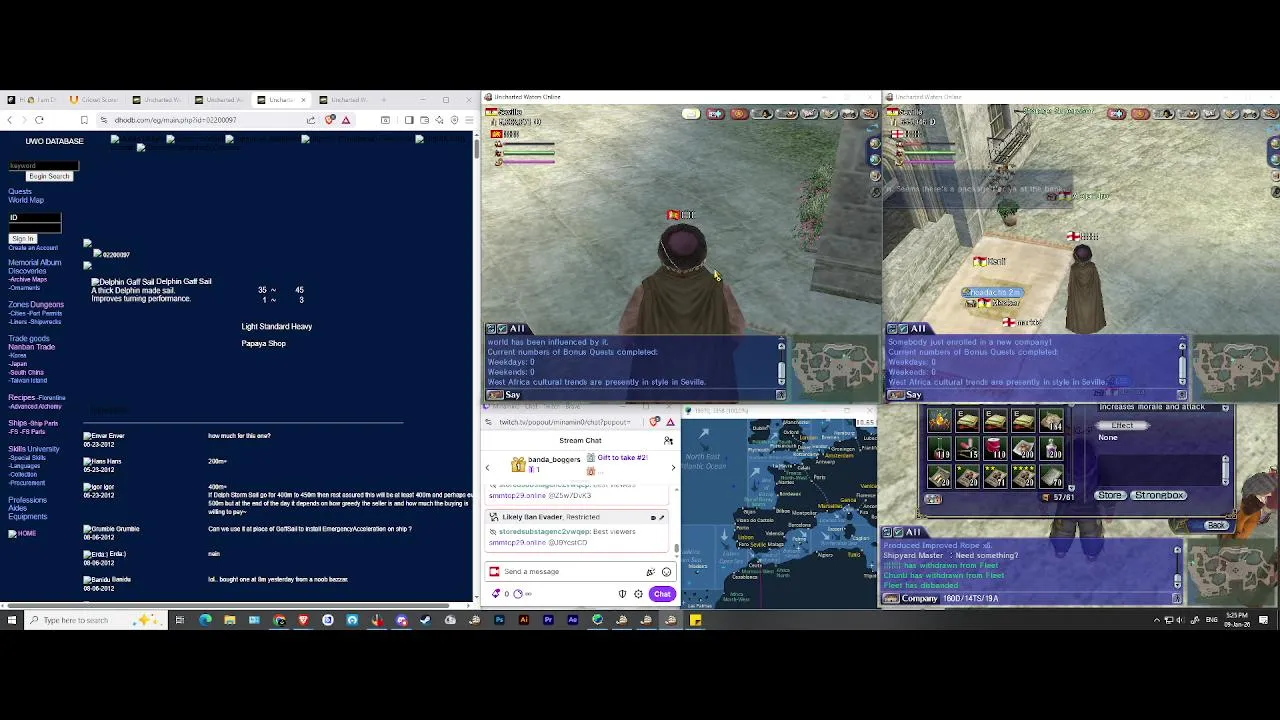Go to the HOME link in the sidebar
1280x720 pixels.
point(26,533)
